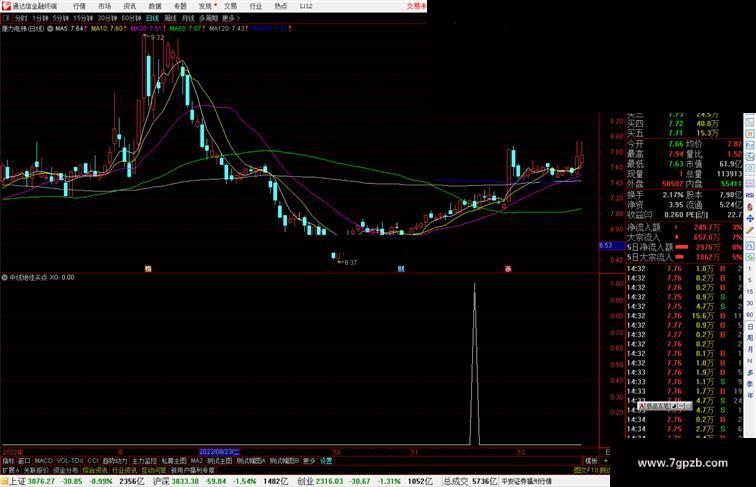Expand the 更多 periods list in top bar

tap(230, 18)
